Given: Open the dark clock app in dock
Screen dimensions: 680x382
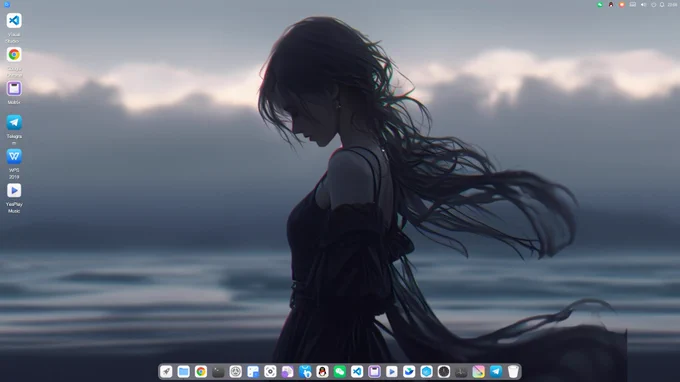Looking at the screenshot, I should point(444,372).
